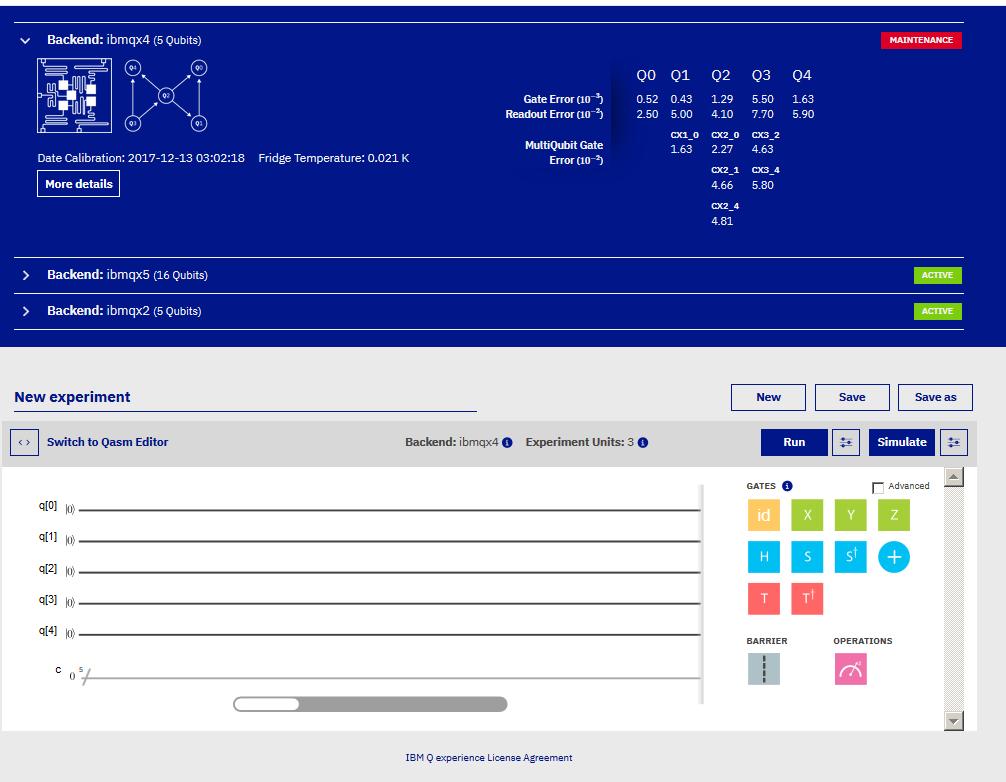Image resolution: width=1006 pixels, height=782 pixels.
Task: Edit the New experiment title field
Action: [245, 398]
